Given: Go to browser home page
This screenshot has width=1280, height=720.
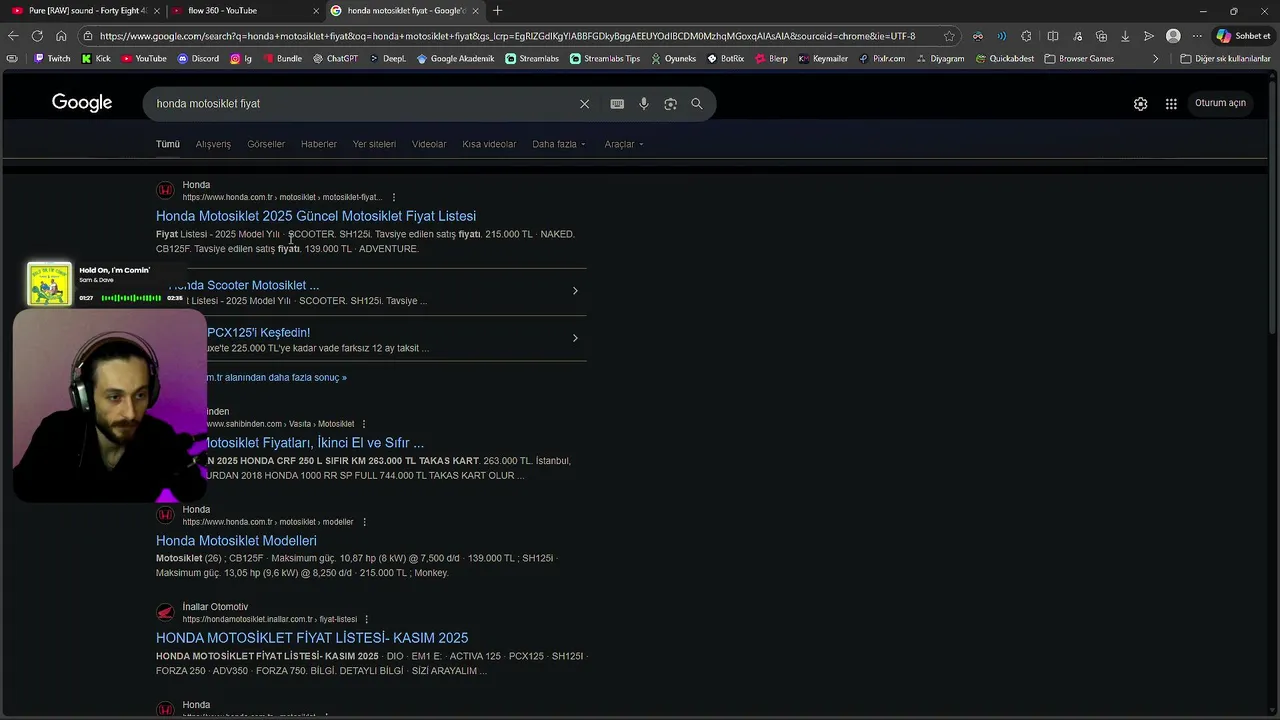Looking at the screenshot, I should (61, 36).
